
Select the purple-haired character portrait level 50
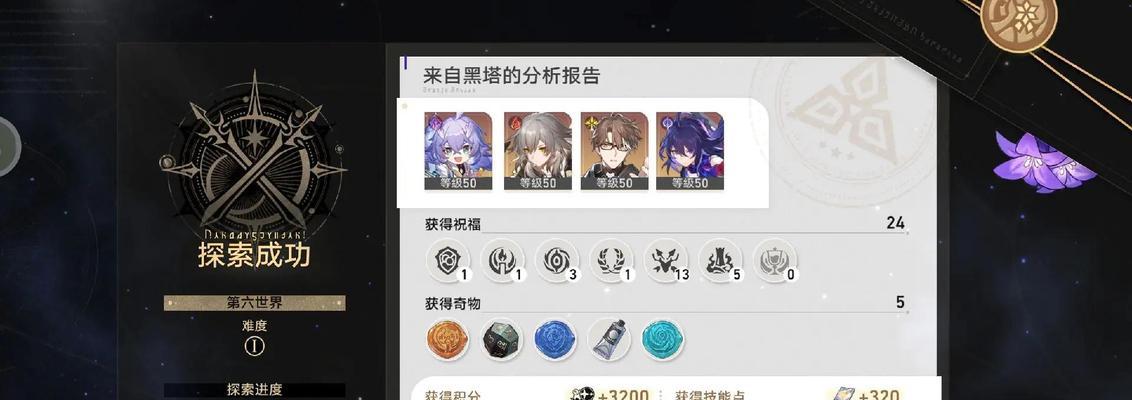[458, 151]
